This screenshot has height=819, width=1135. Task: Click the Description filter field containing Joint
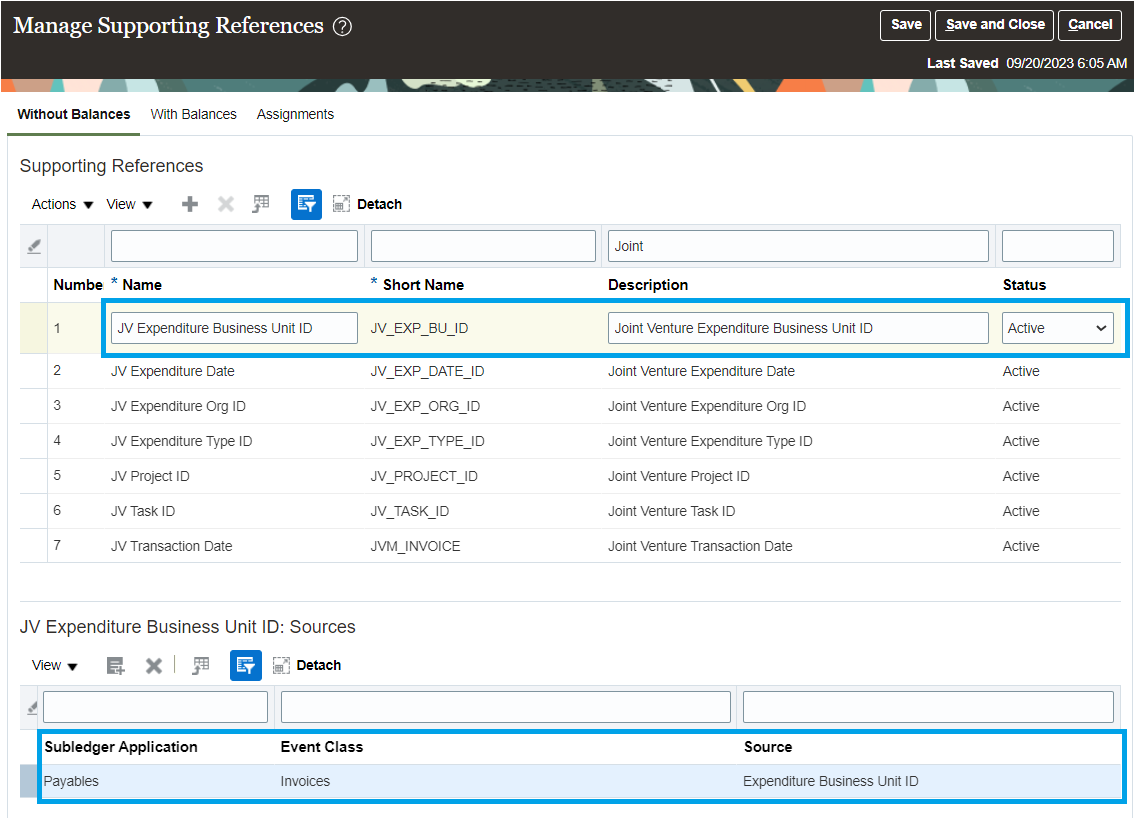tap(798, 246)
